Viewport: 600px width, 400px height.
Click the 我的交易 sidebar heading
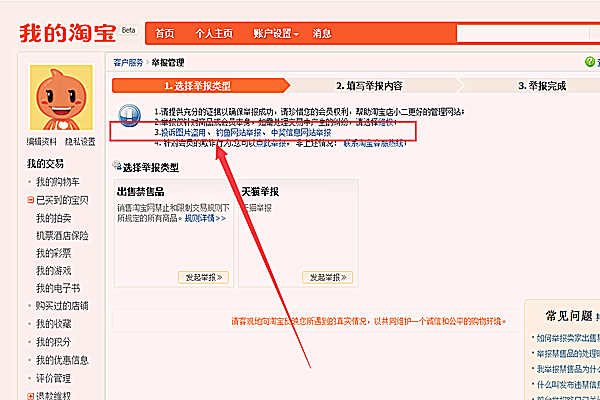[x=45, y=164]
